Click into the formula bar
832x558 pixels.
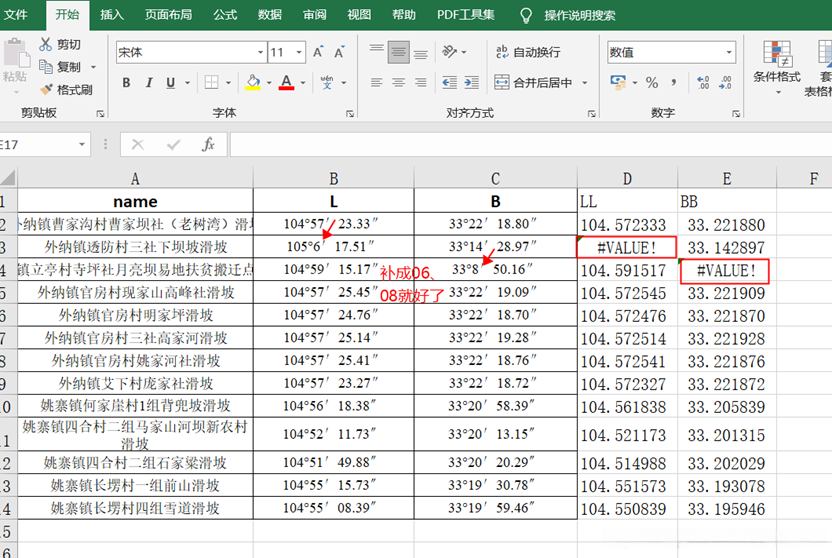531,144
